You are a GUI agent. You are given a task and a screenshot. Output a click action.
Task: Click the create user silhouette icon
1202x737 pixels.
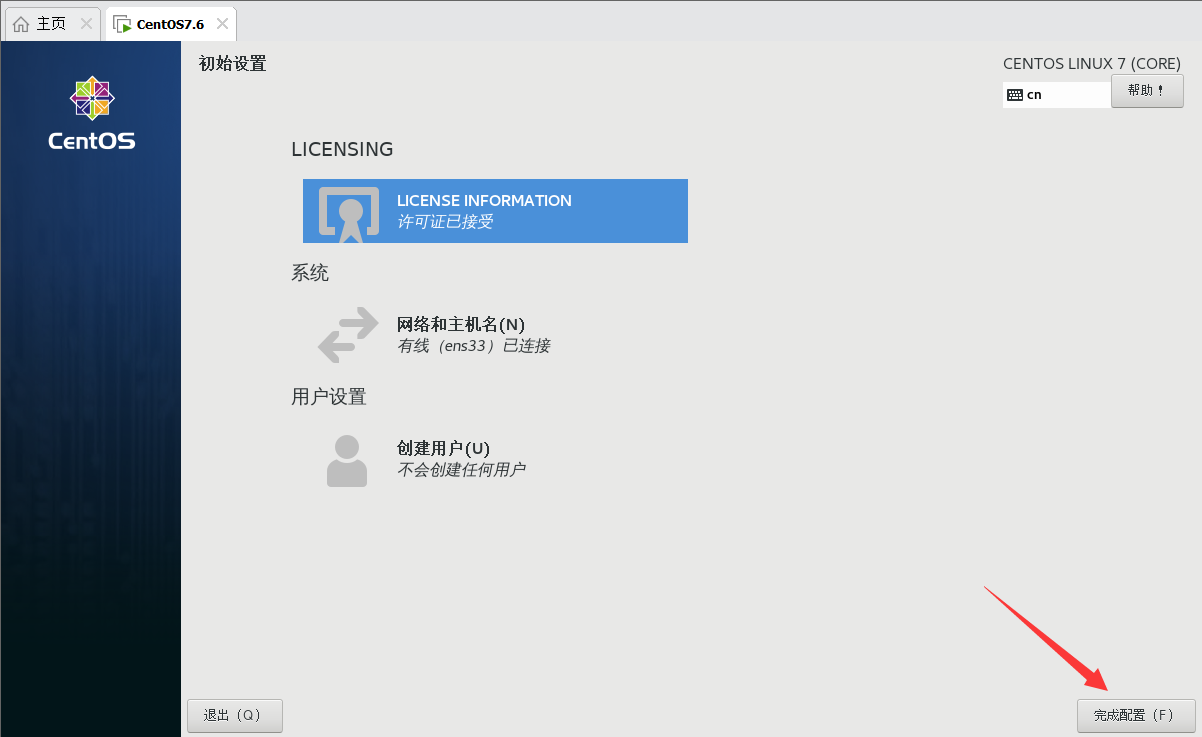pyautogui.click(x=347, y=460)
